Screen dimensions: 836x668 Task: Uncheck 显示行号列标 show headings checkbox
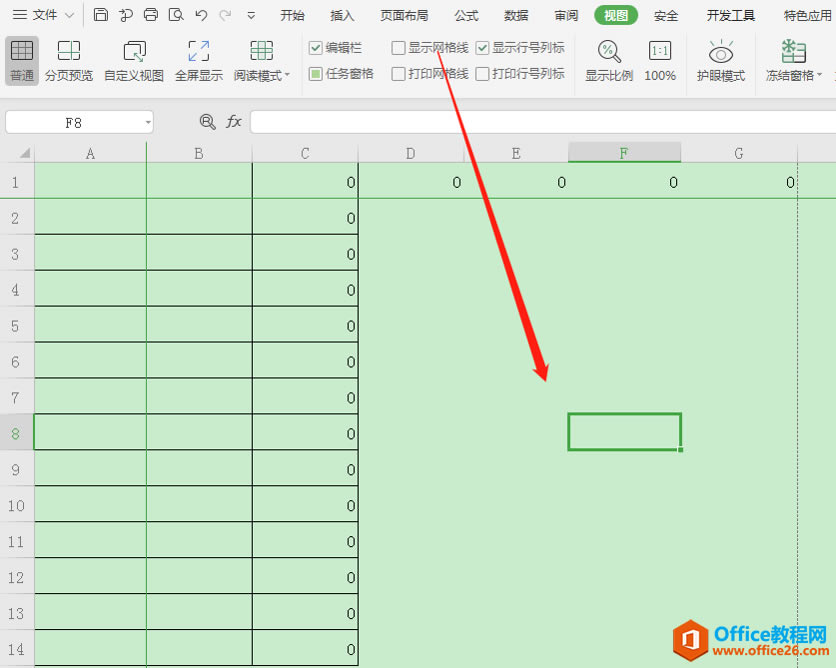pos(482,48)
